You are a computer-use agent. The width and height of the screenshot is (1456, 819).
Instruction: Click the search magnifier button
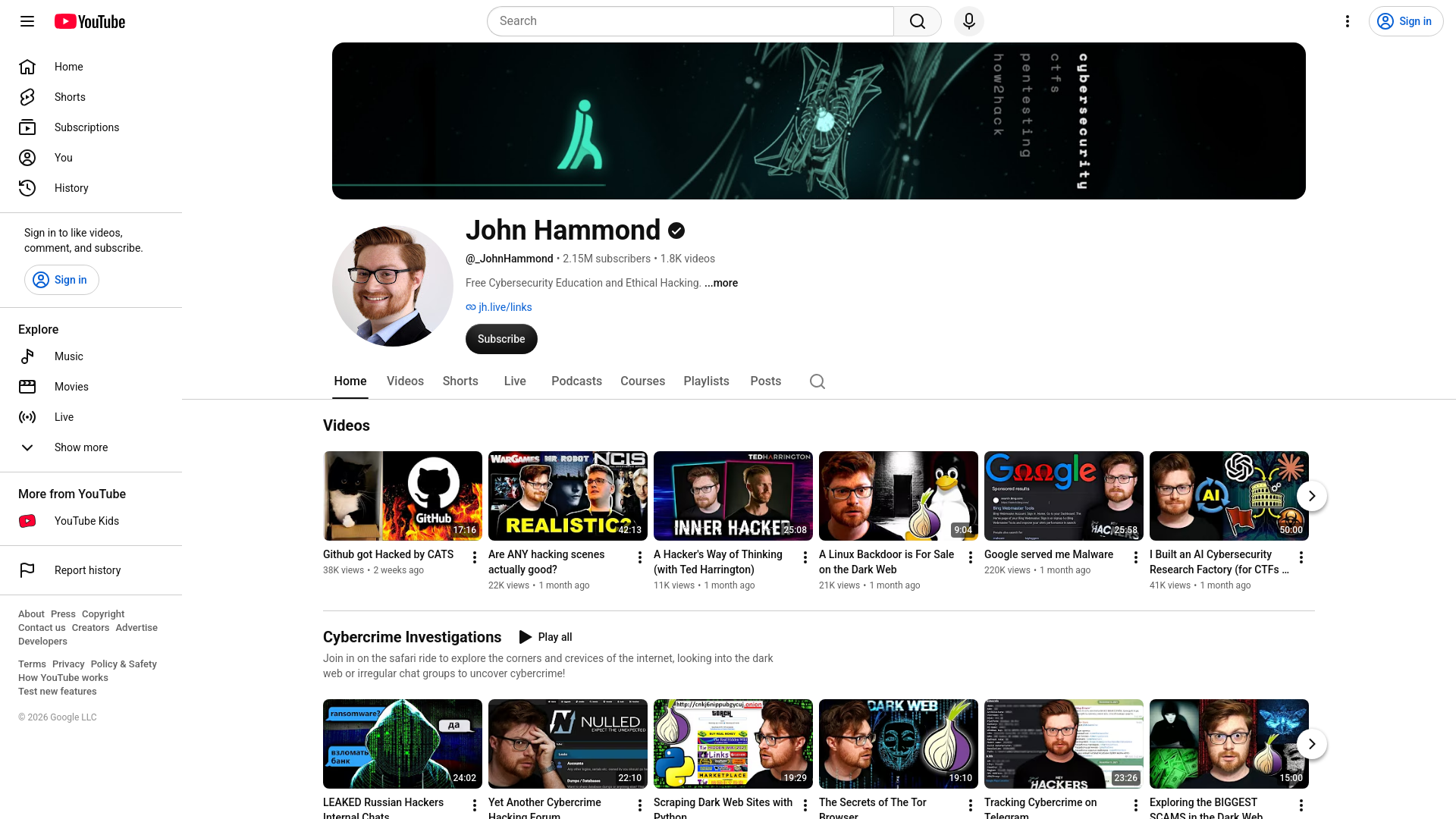pos(918,21)
